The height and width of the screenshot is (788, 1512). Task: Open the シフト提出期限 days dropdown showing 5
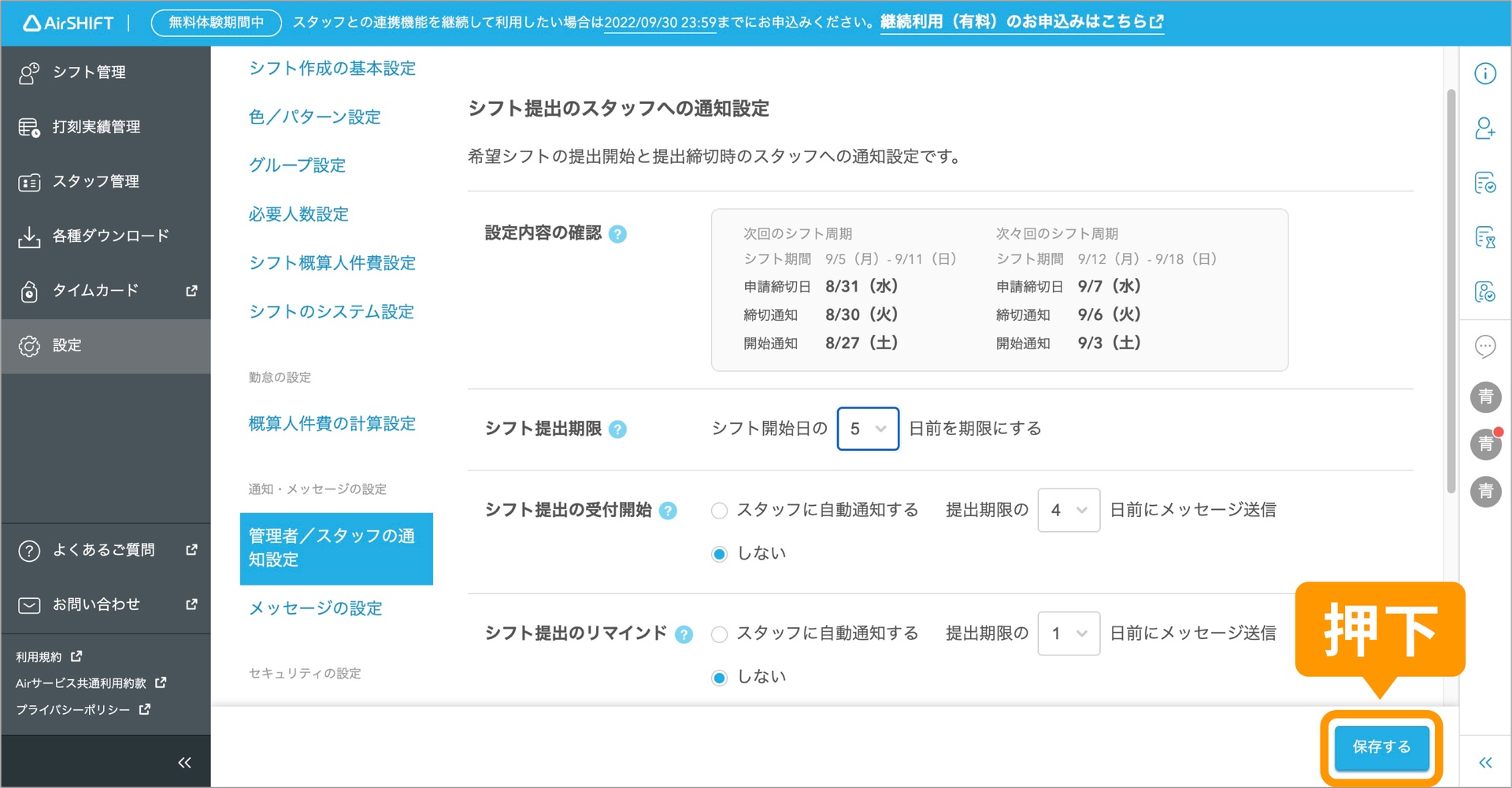point(867,429)
